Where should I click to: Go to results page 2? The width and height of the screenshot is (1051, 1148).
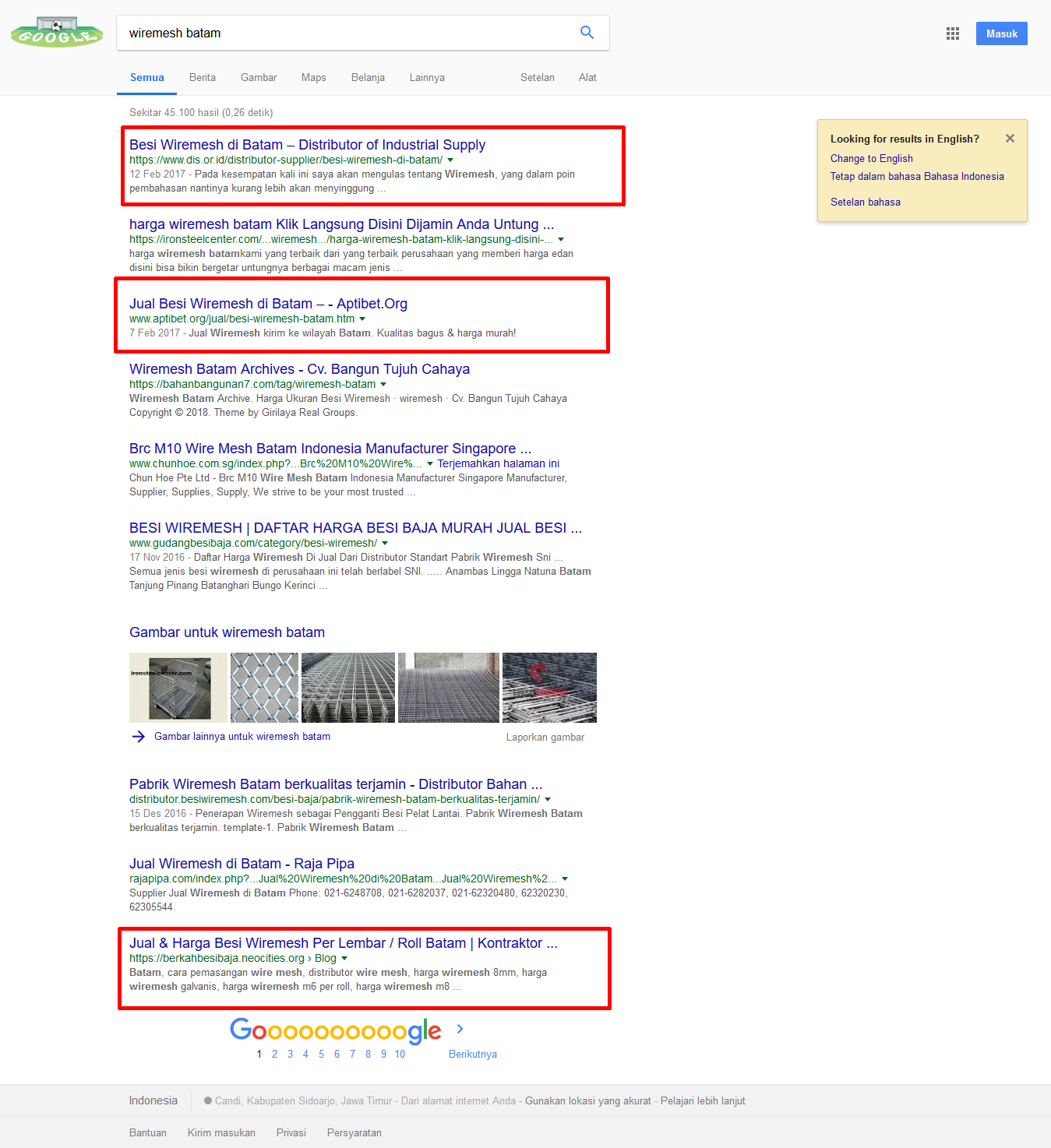pyautogui.click(x=274, y=1054)
